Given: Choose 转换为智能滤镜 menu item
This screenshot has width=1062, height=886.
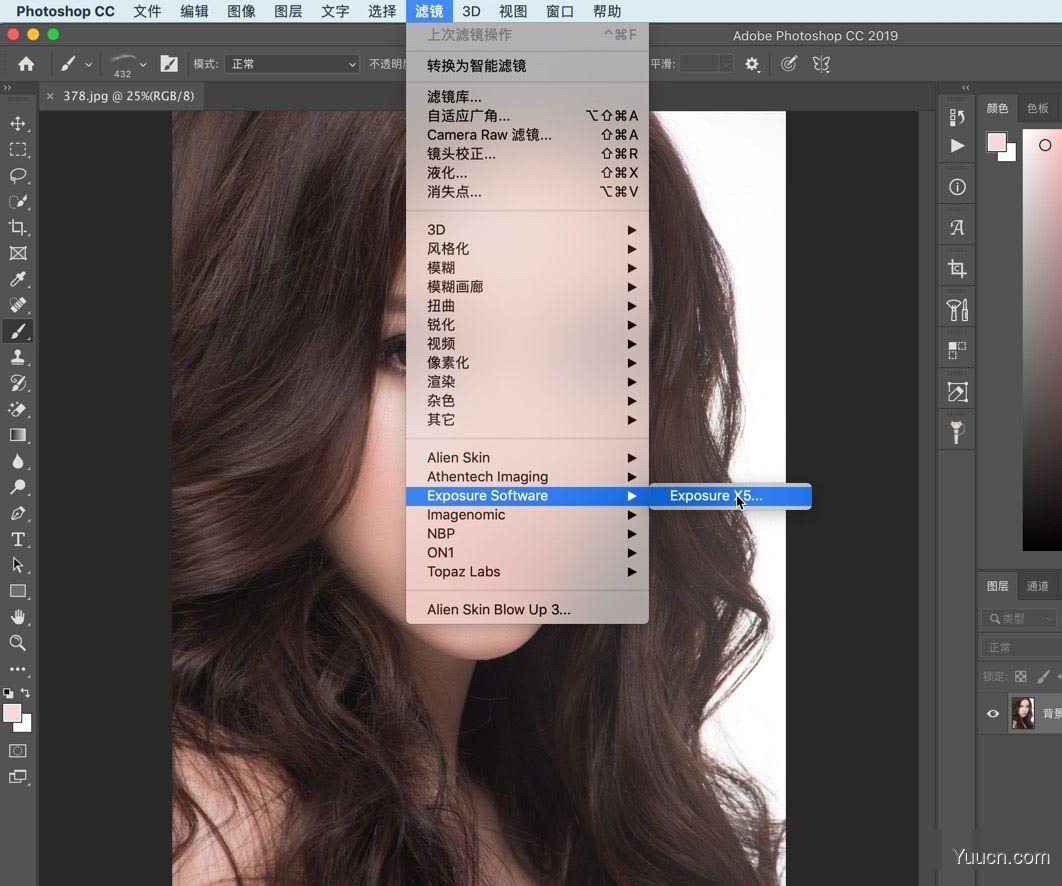Looking at the screenshot, I should 527,66.
